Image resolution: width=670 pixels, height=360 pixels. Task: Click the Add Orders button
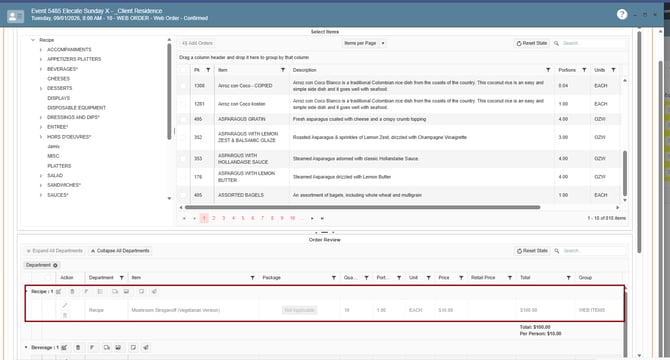[x=197, y=43]
